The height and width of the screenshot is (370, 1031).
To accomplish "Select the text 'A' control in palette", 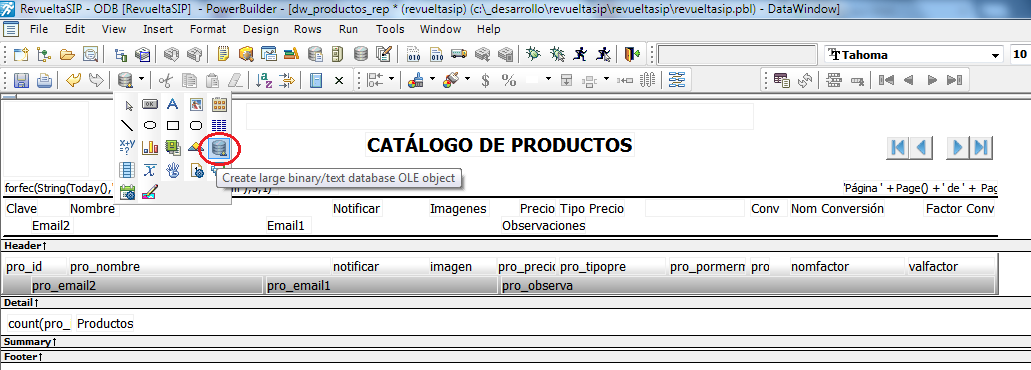I will (x=172, y=104).
